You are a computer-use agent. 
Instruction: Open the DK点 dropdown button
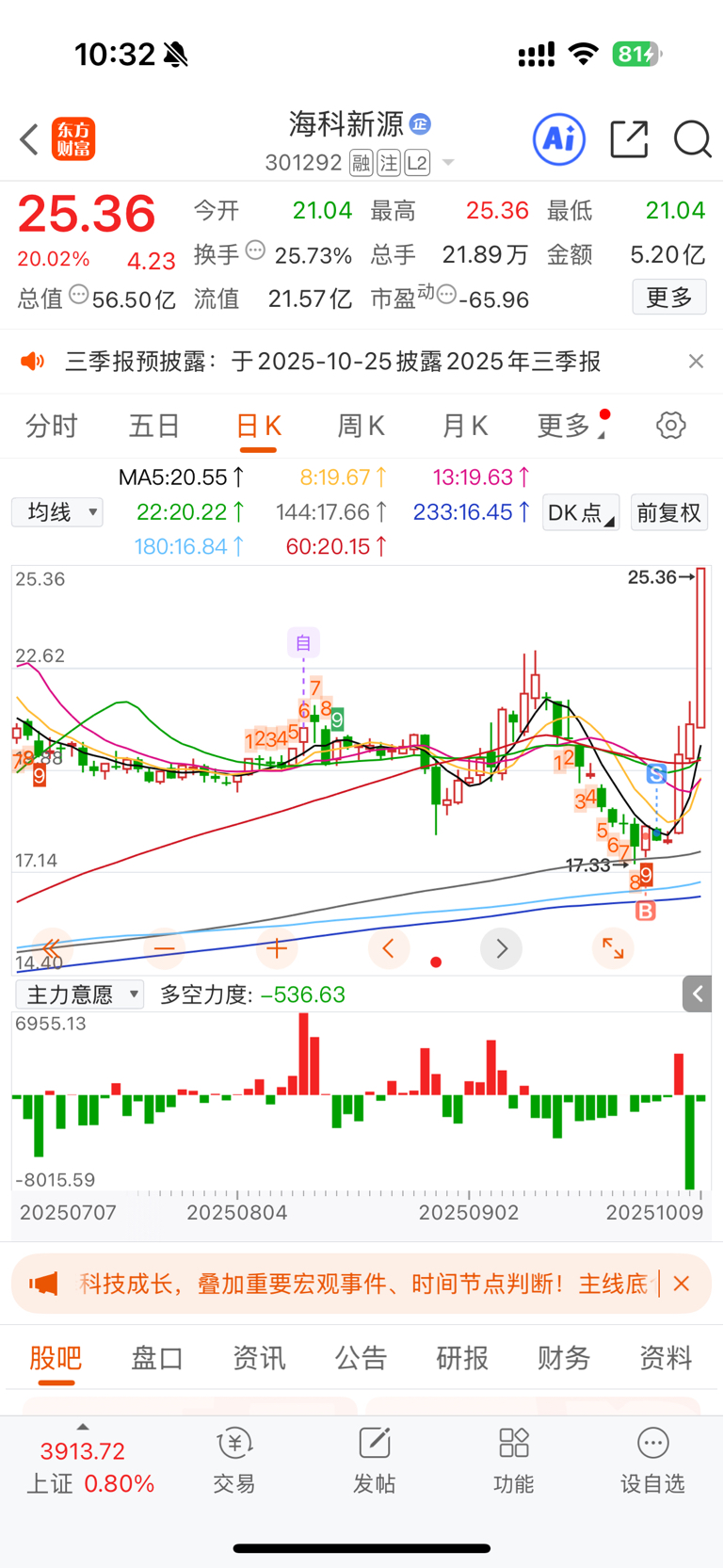point(581,512)
